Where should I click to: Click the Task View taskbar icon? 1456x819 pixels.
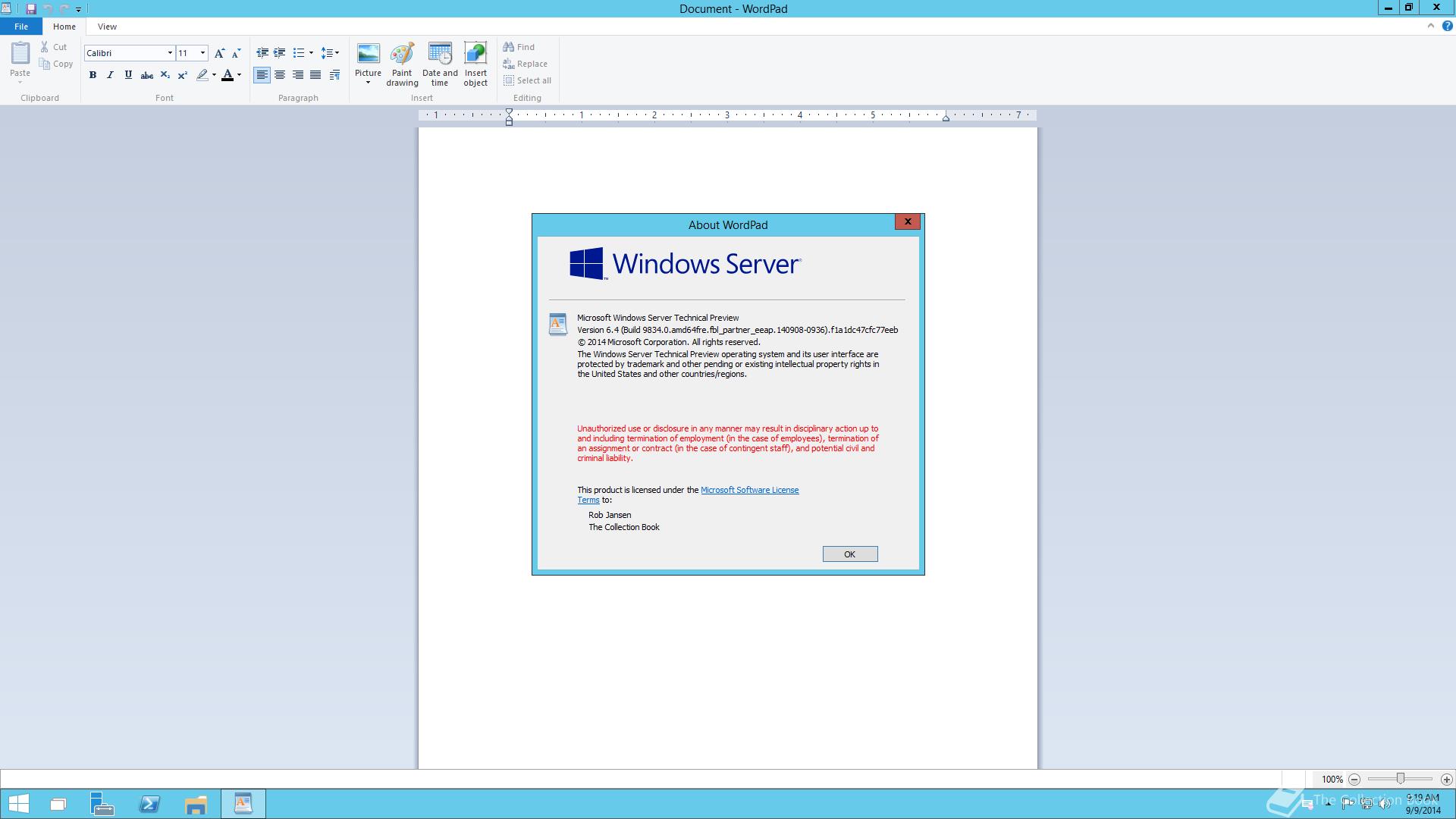pyautogui.click(x=58, y=804)
